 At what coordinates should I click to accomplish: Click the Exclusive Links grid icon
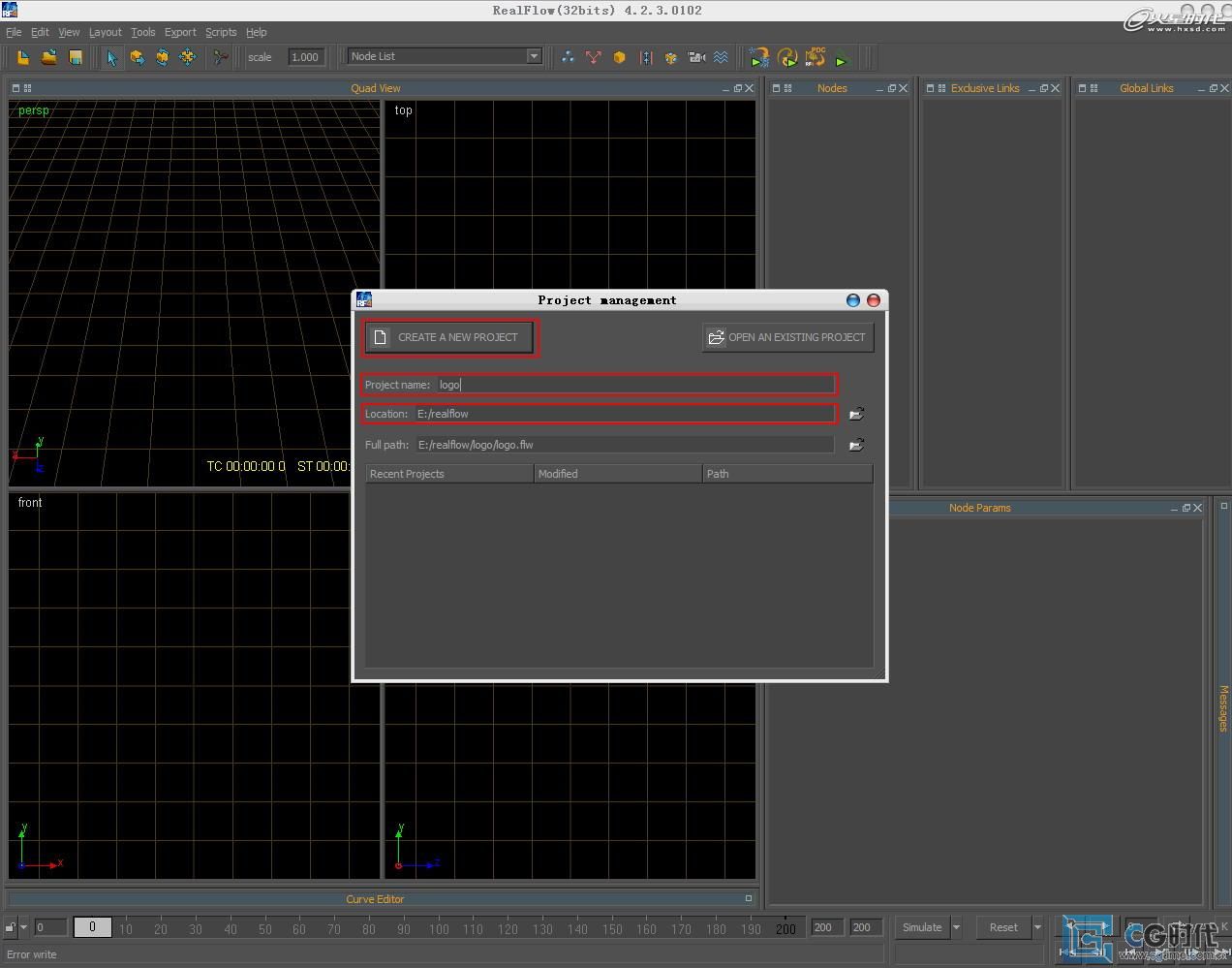pos(941,88)
